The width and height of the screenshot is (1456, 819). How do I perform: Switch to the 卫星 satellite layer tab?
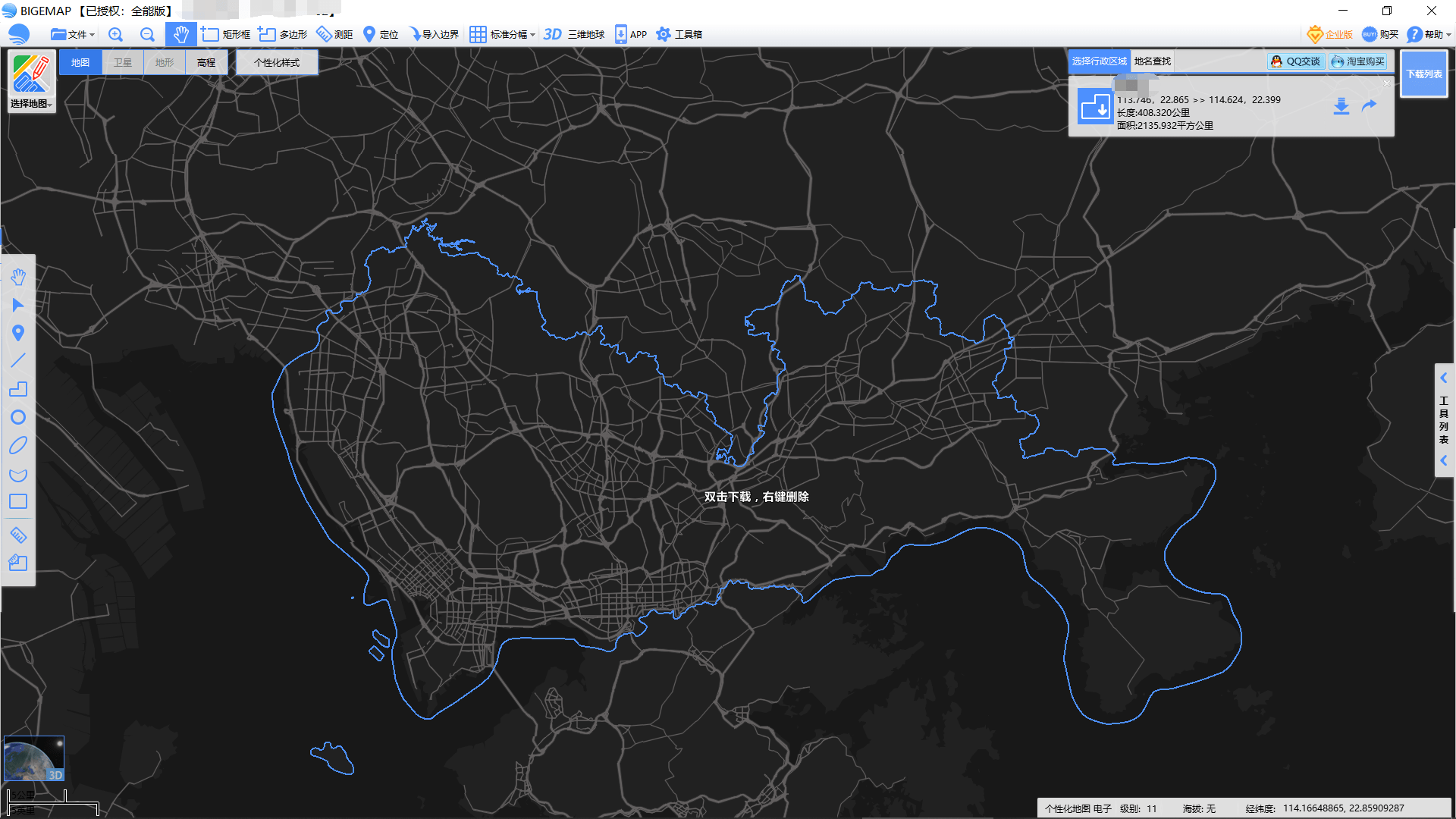click(x=123, y=62)
